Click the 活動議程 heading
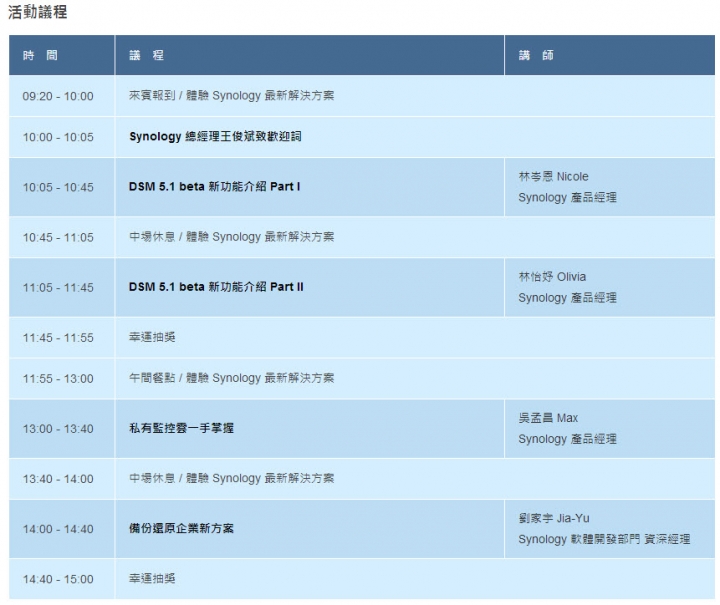The height and width of the screenshot is (605, 720). pos(38,12)
